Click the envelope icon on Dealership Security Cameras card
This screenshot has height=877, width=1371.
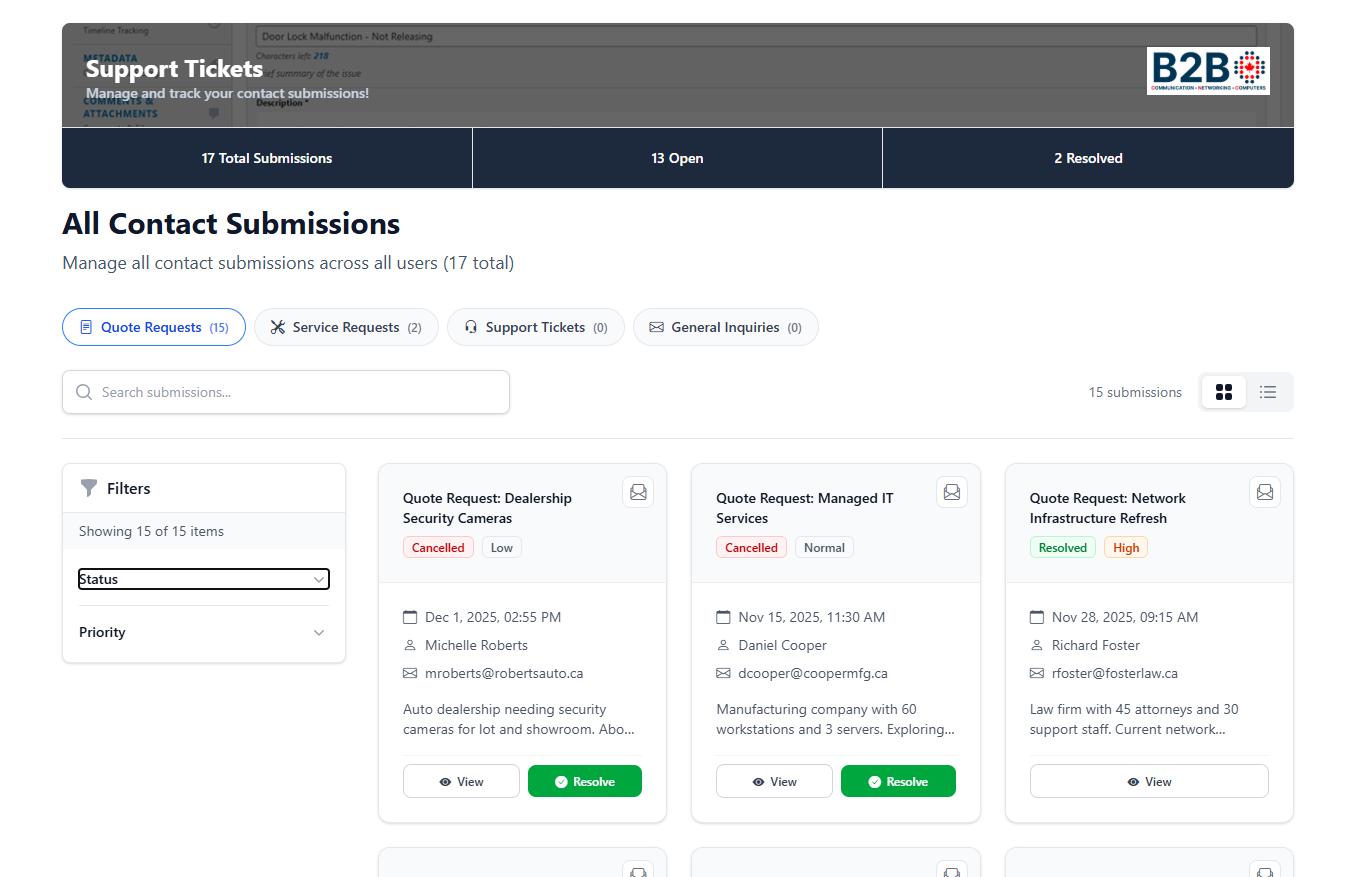click(638, 491)
